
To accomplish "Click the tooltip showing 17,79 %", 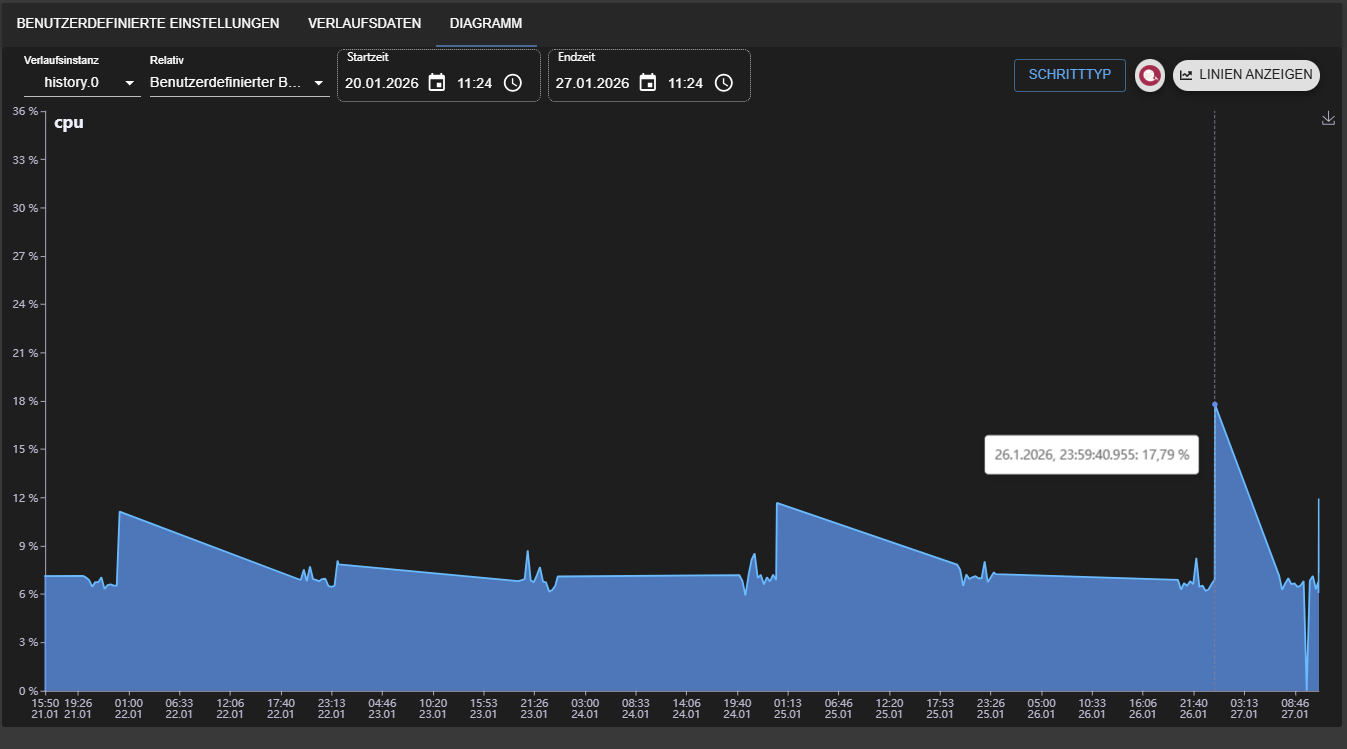I will [x=1091, y=454].
